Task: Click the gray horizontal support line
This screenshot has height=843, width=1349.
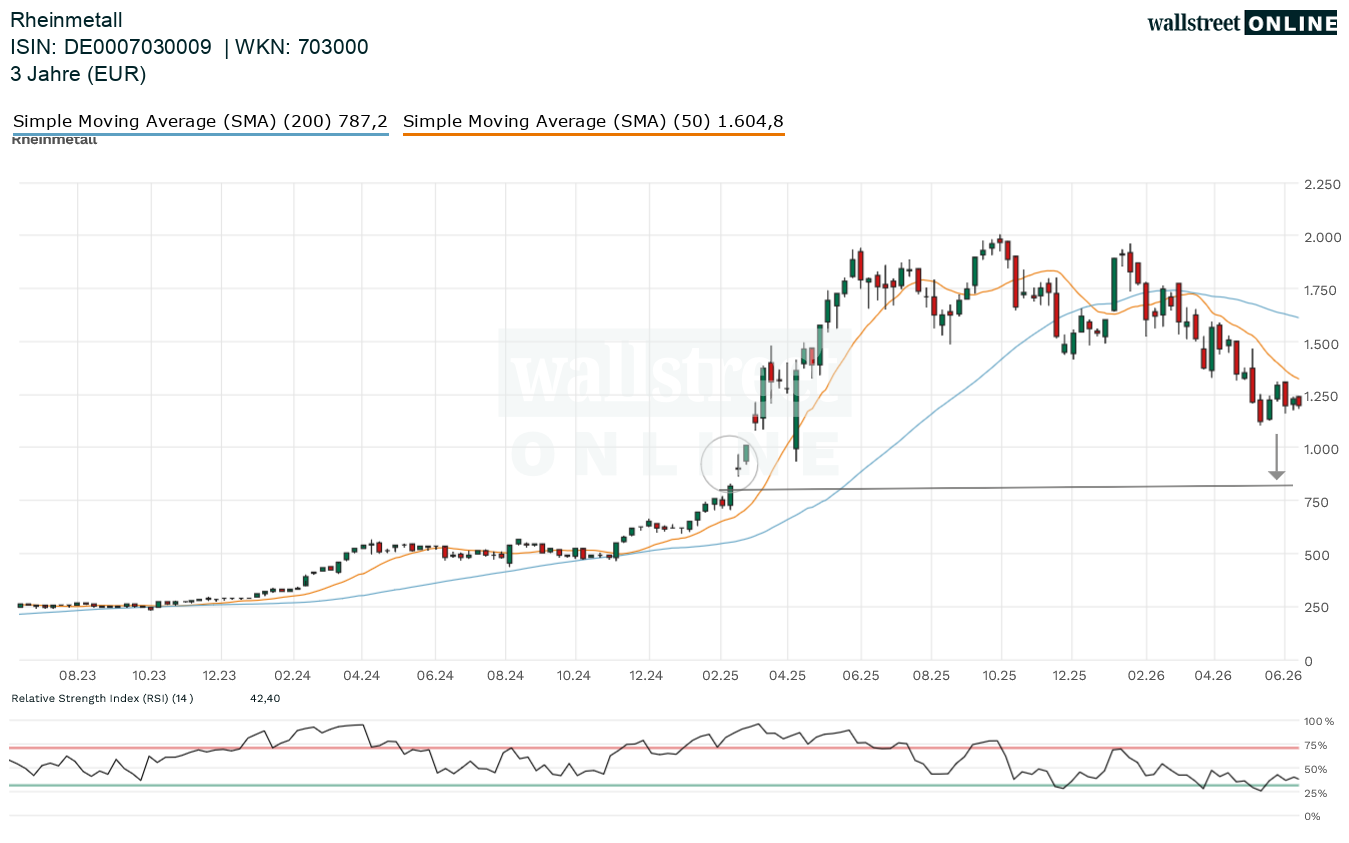Action: tap(1006, 487)
